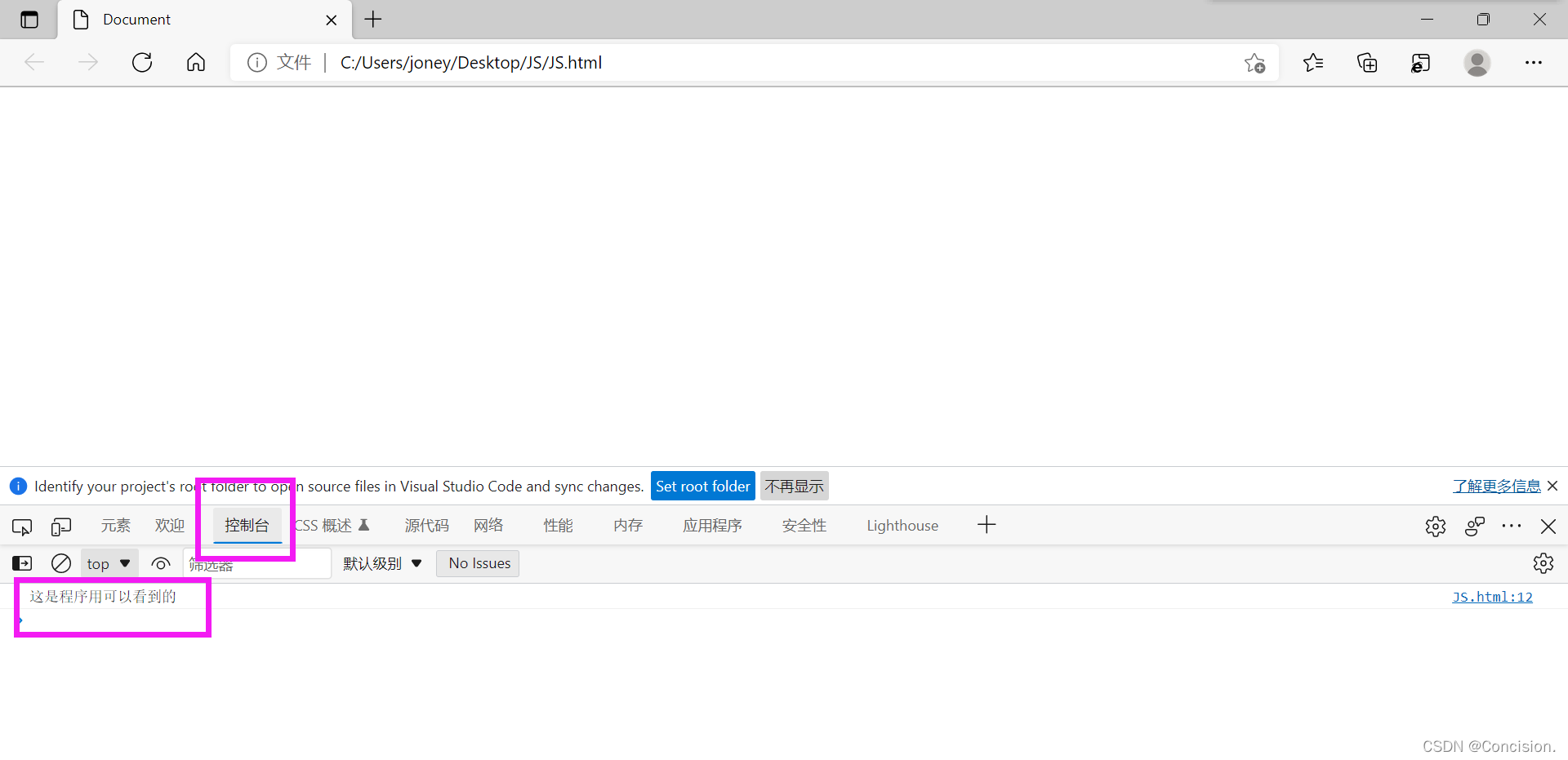Minimize the browser window
This screenshot has height=760, width=1568.
tap(1428, 20)
